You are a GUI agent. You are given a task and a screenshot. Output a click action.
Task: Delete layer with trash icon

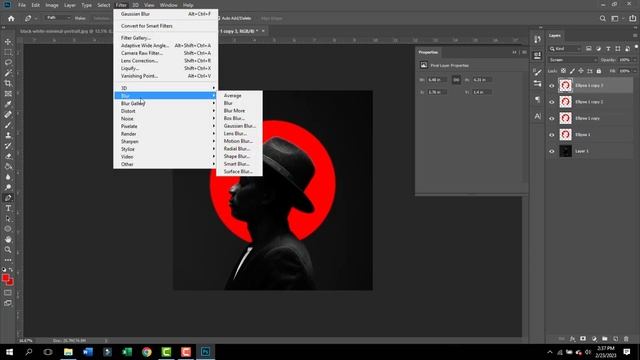coord(626,339)
